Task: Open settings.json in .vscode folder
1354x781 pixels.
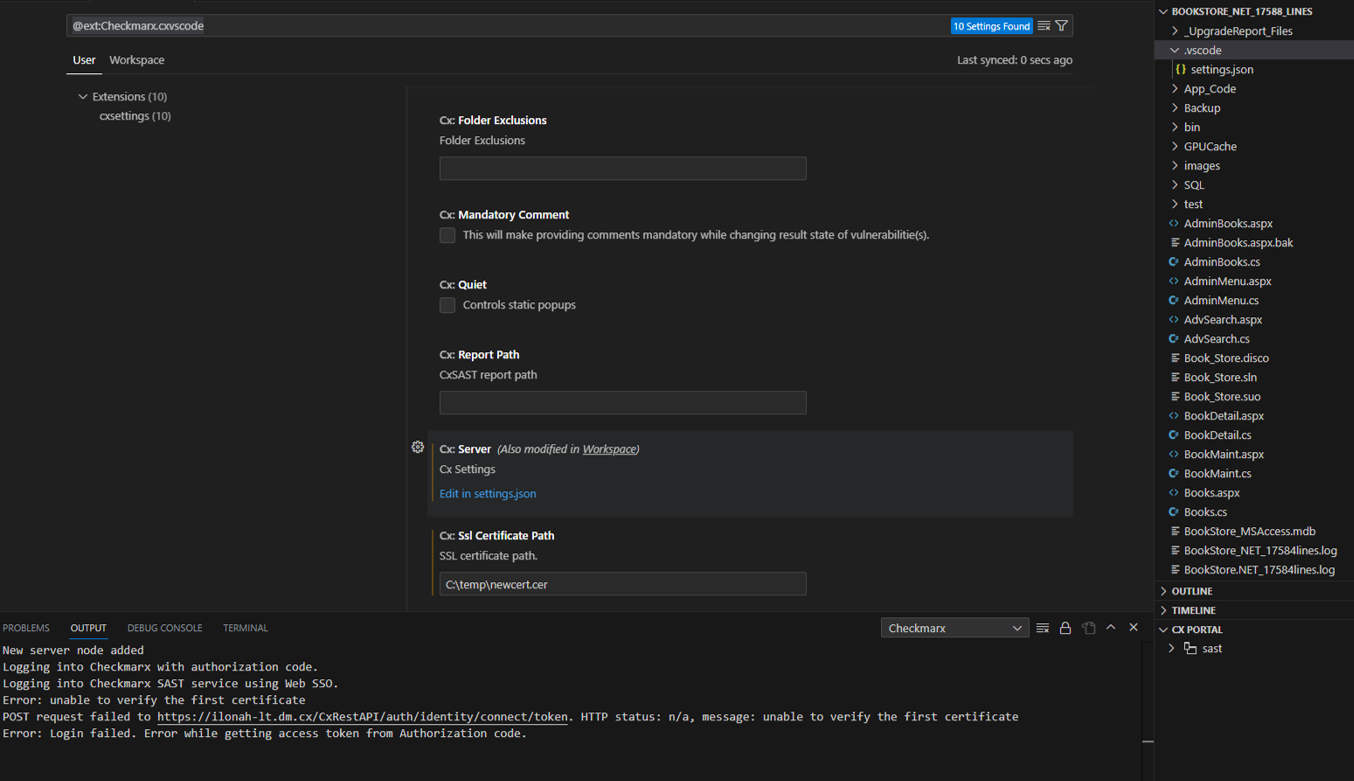Action: [x=1222, y=69]
